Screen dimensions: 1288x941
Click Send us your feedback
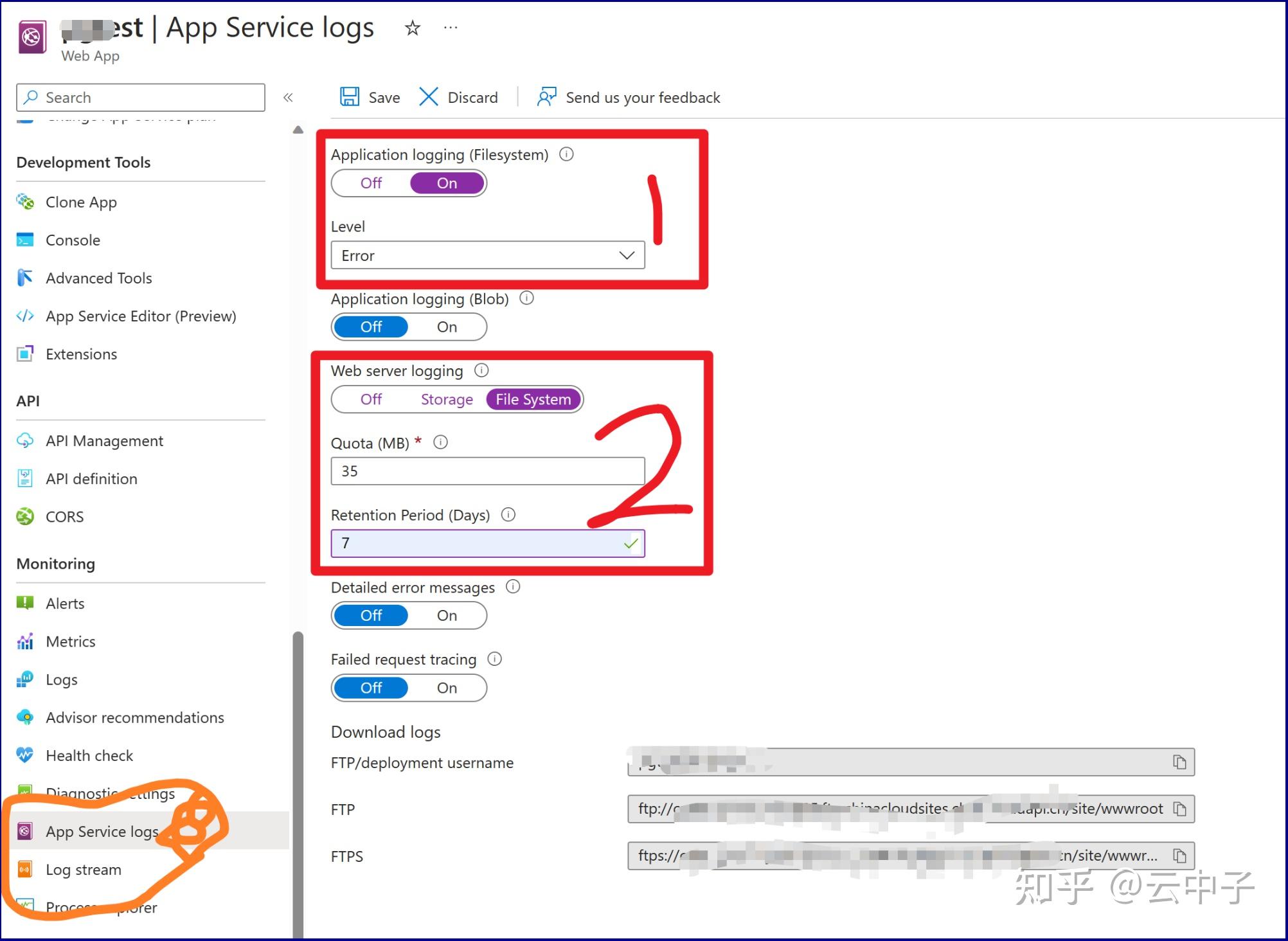coord(642,97)
